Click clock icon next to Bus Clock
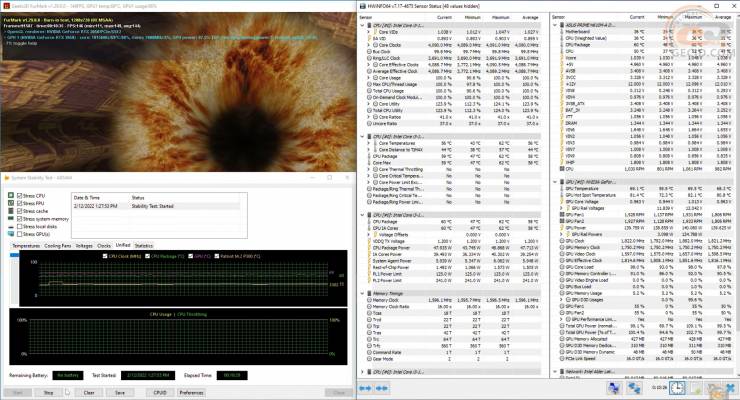The width and height of the screenshot is (740, 400). pos(370,51)
